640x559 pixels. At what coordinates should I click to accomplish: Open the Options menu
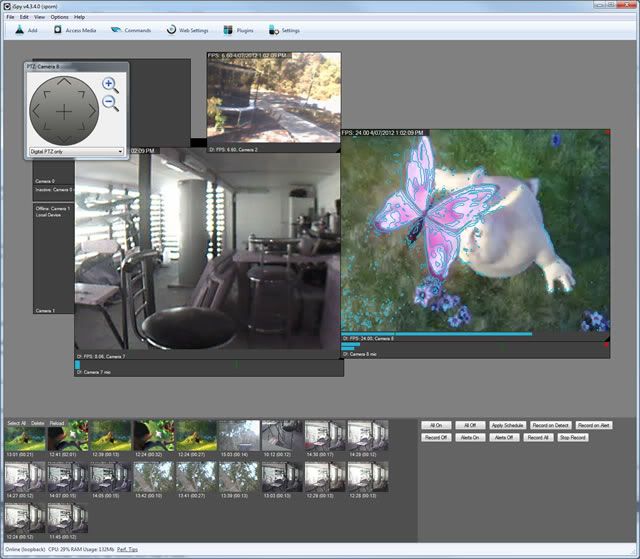(x=60, y=17)
